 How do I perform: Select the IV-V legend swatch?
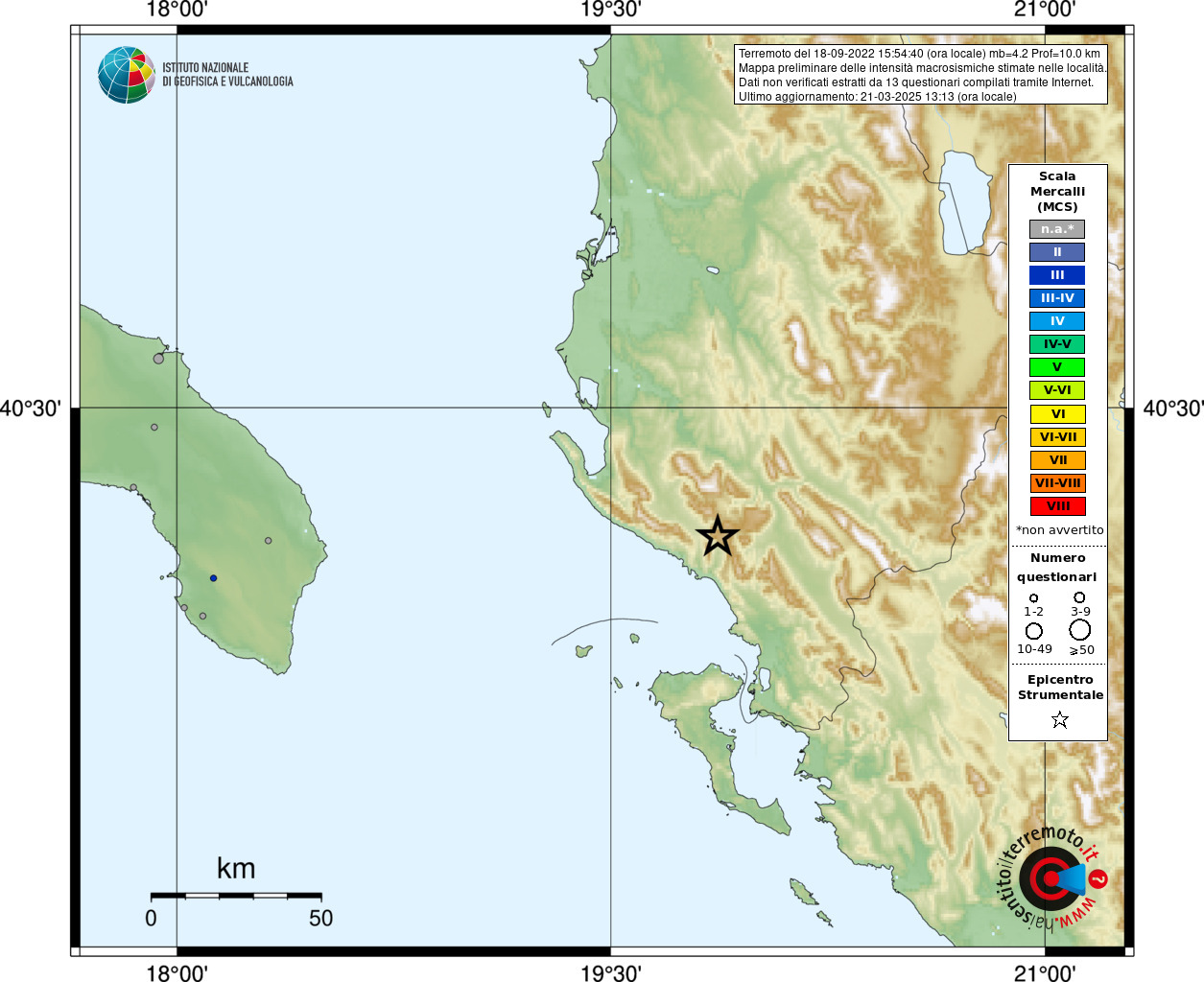(x=1057, y=344)
